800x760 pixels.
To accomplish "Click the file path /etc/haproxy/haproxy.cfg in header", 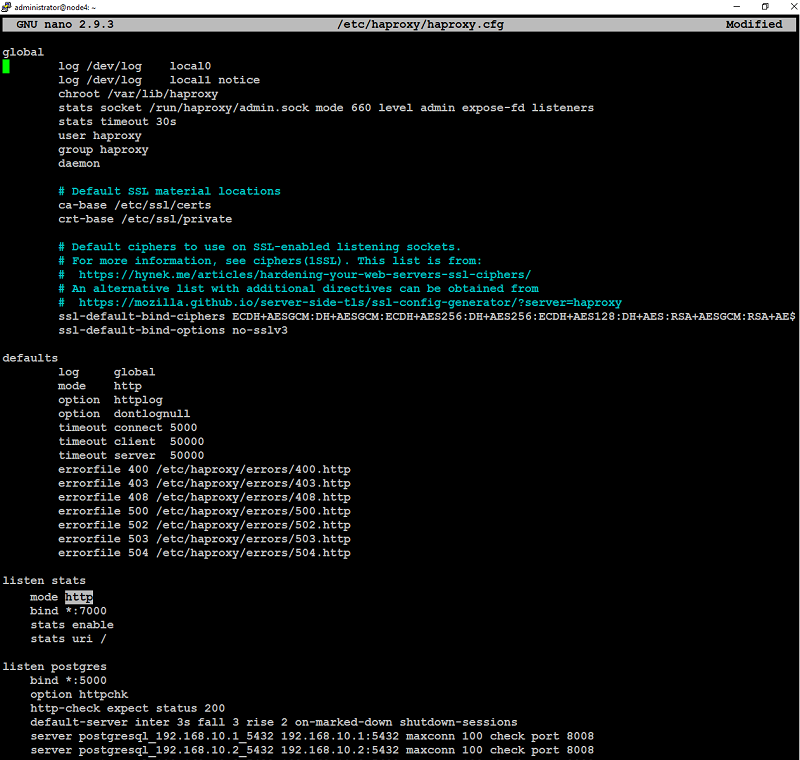I will [420, 24].
